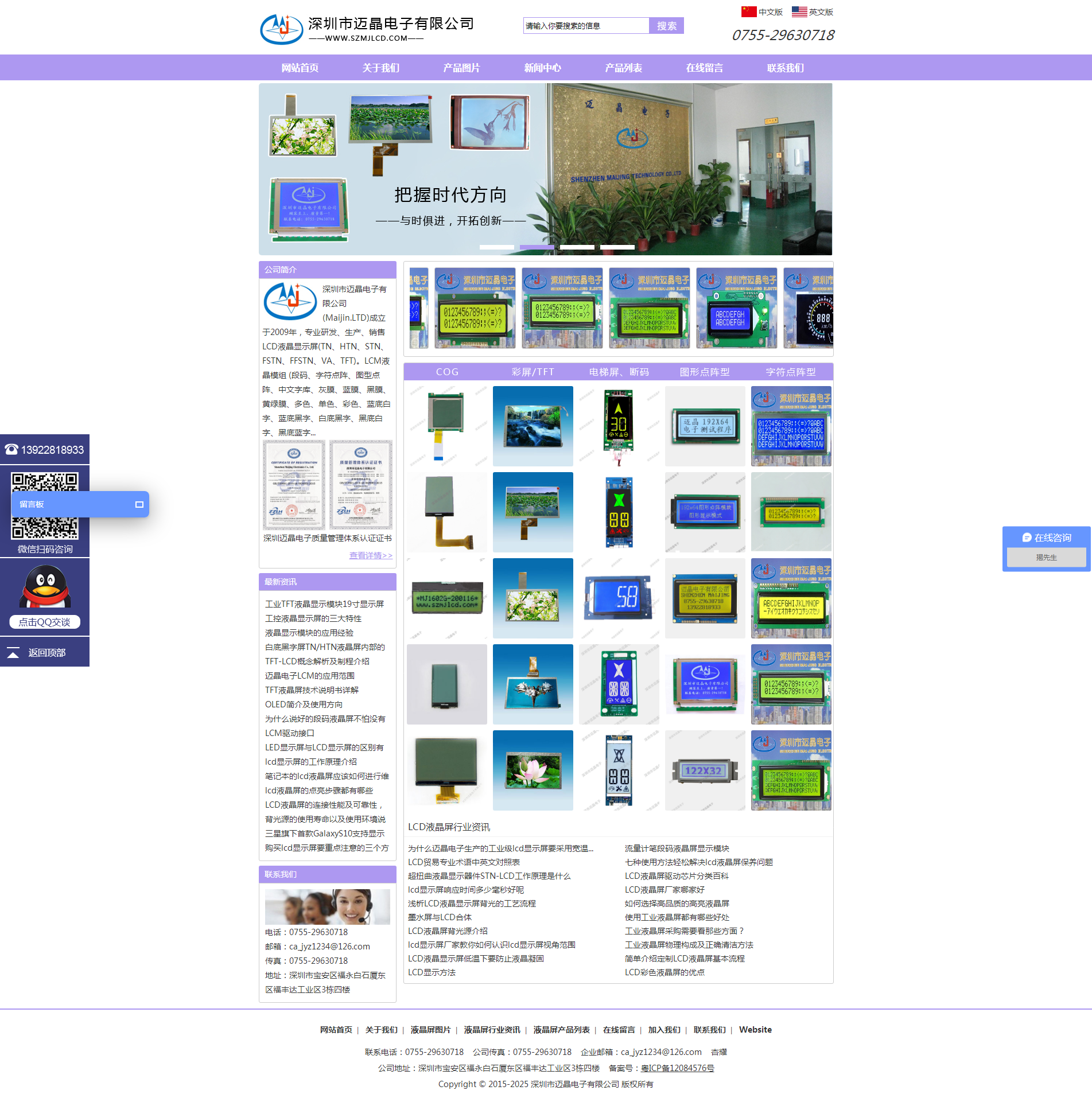
Task: Open footer Website link
Action: point(755,1030)
